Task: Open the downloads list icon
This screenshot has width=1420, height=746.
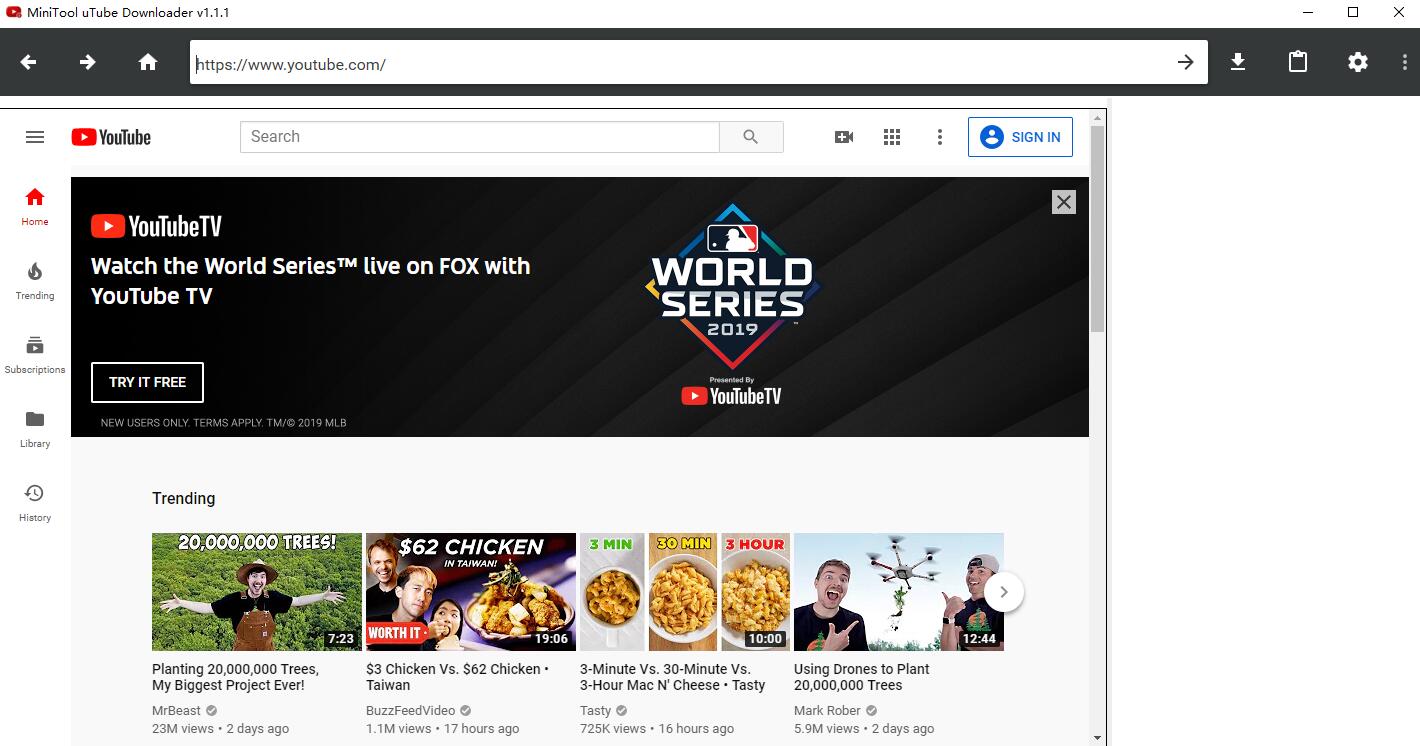Action: coord(1238,62)
